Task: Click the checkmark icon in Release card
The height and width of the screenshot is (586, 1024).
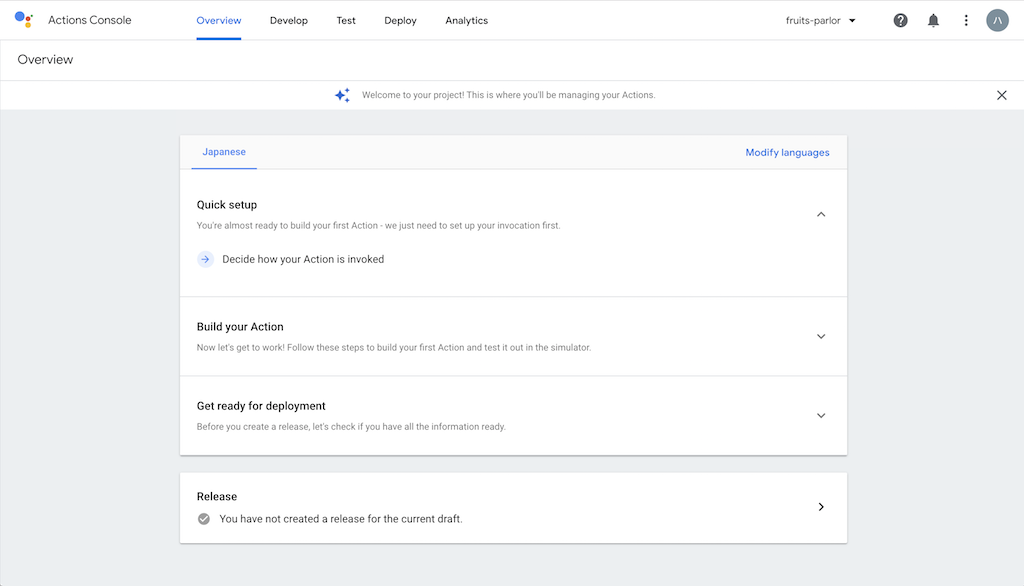Action: 204,519
